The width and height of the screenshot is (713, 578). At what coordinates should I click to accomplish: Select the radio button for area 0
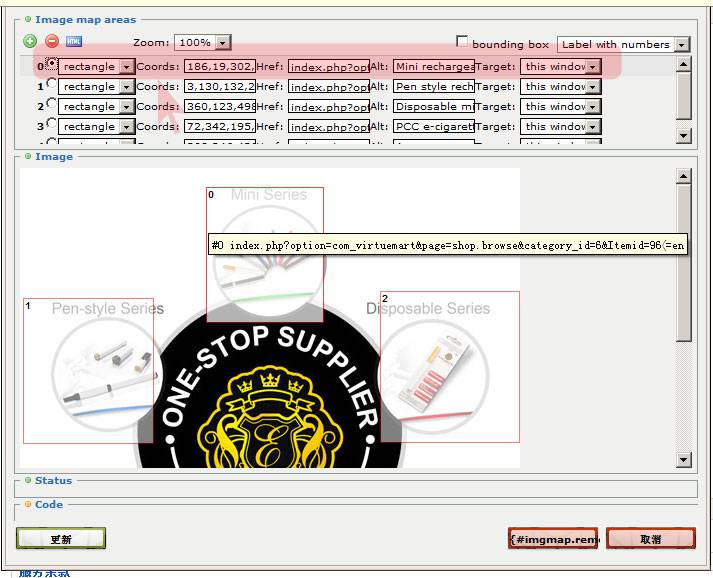52,64
